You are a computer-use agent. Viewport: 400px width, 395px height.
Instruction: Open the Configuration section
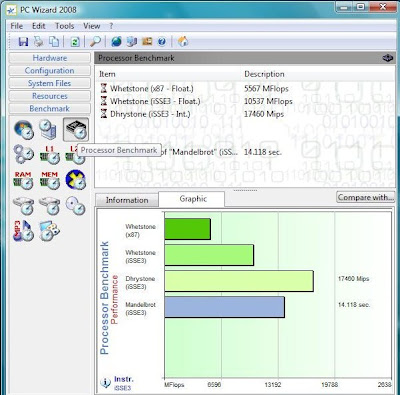pyautogui.click(x=50, y=71)
